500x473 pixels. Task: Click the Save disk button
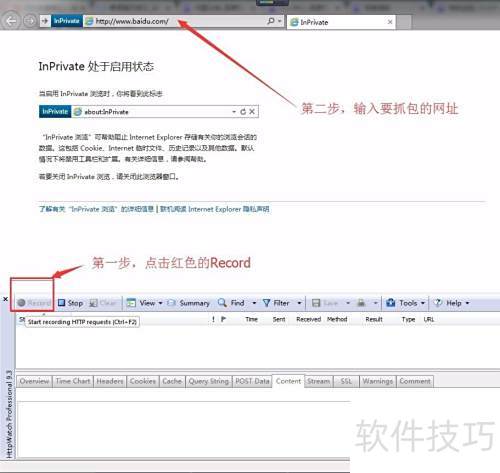(325, 303)
